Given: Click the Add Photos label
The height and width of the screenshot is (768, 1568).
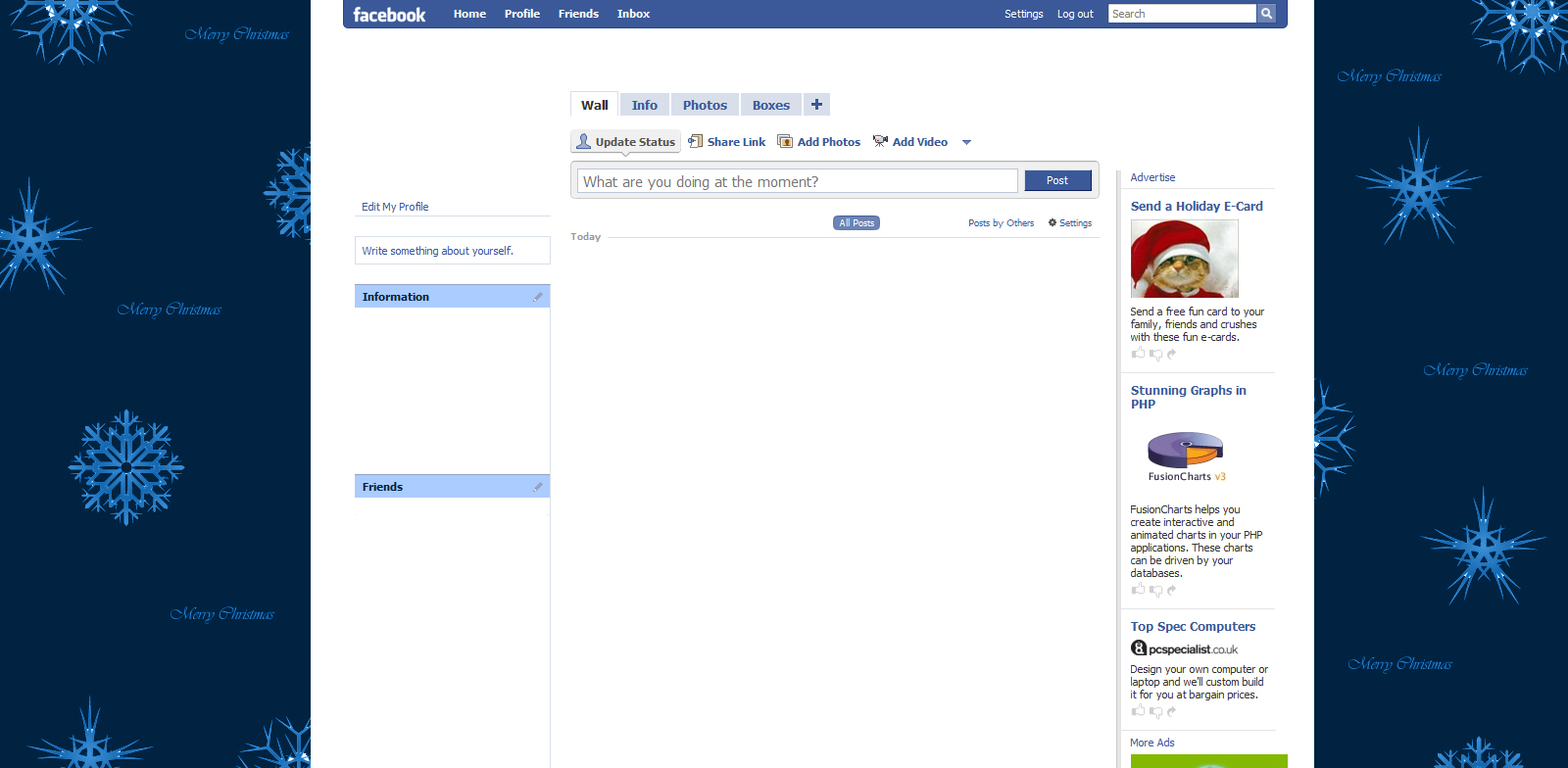Looking at the screenshot, I should tap(829, 142).
